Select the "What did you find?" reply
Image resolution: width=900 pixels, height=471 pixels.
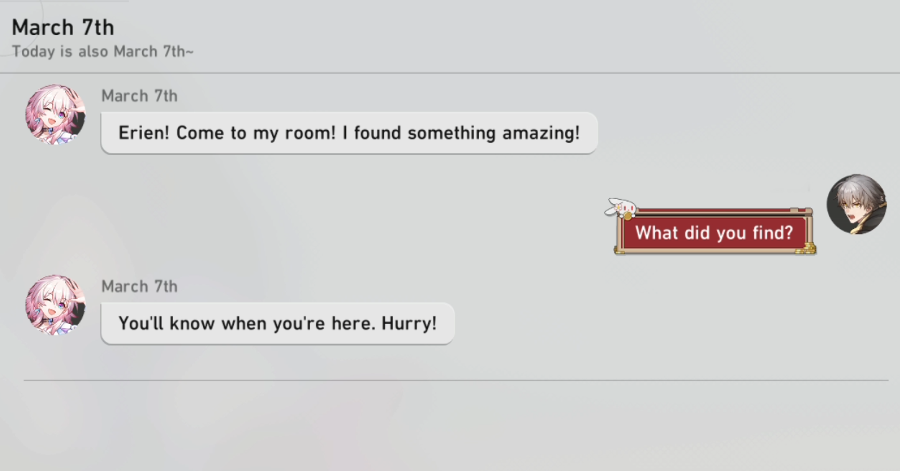714,233
